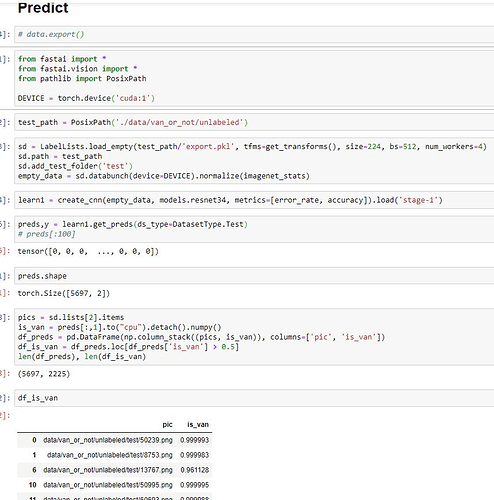The height and width of the screenshot is (500, 494).
Task: Click the len(df_preds), len(df_is_van) line
Action: pos(82,357)
